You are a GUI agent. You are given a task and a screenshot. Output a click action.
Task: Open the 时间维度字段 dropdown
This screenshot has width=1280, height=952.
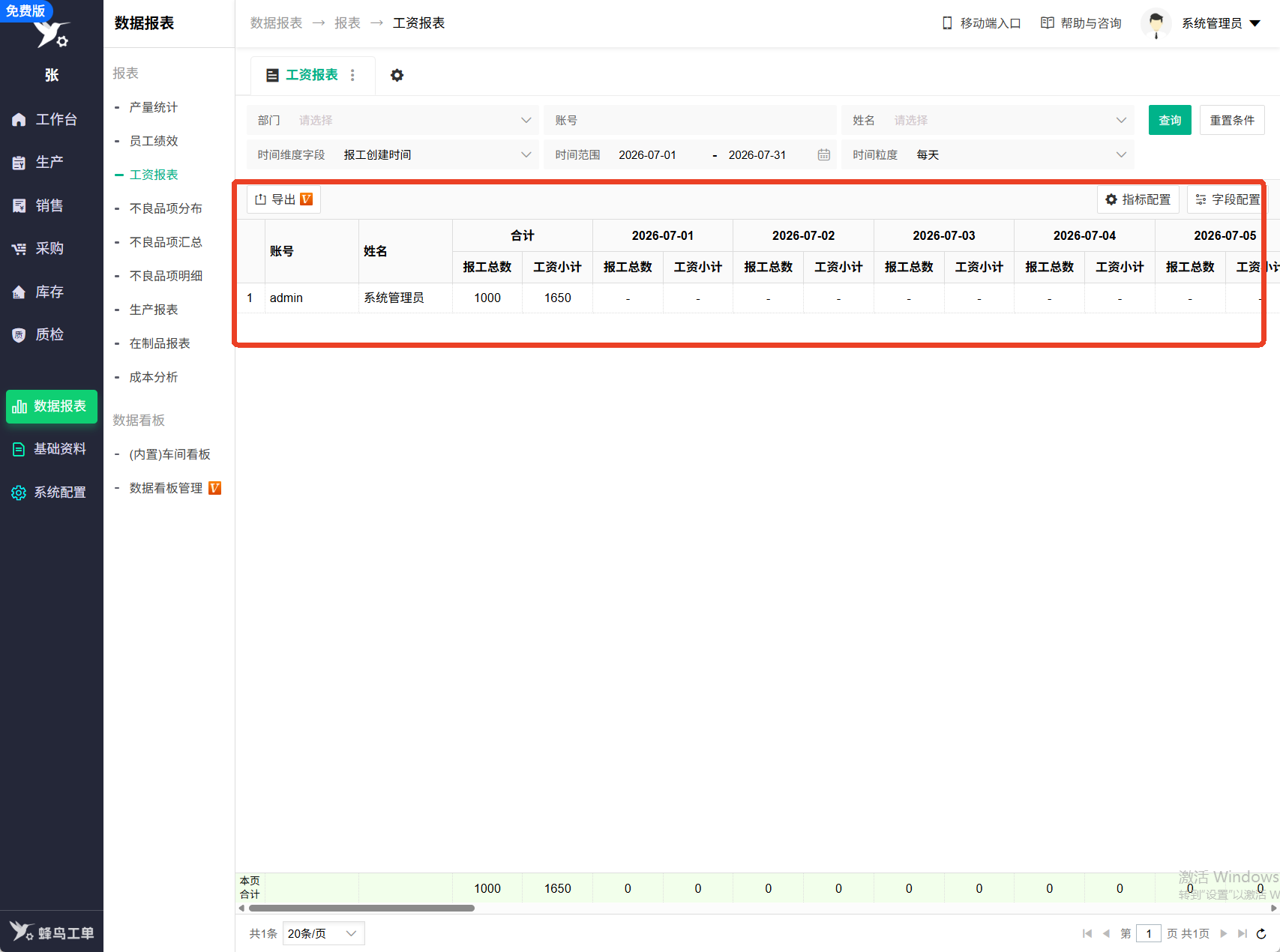coord(392,155)
